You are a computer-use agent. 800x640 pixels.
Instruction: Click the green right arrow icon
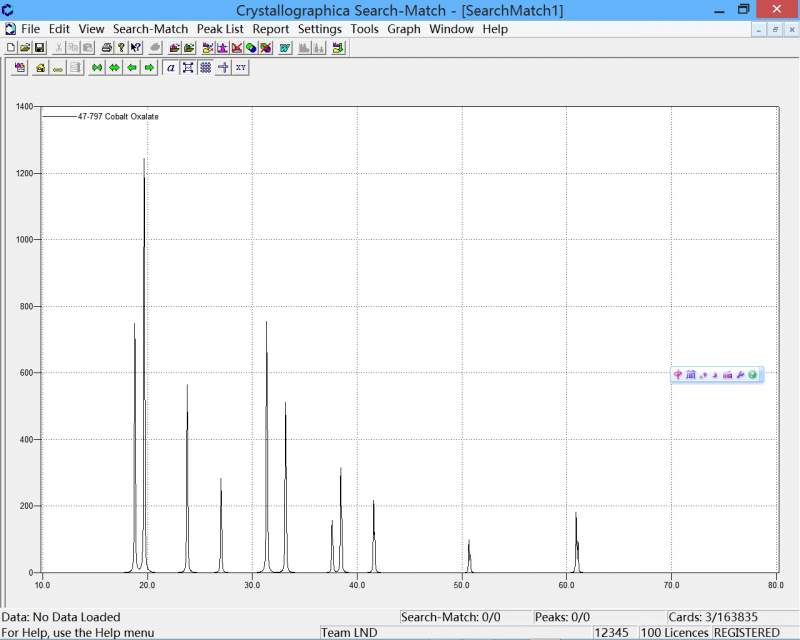pos(149,68)
